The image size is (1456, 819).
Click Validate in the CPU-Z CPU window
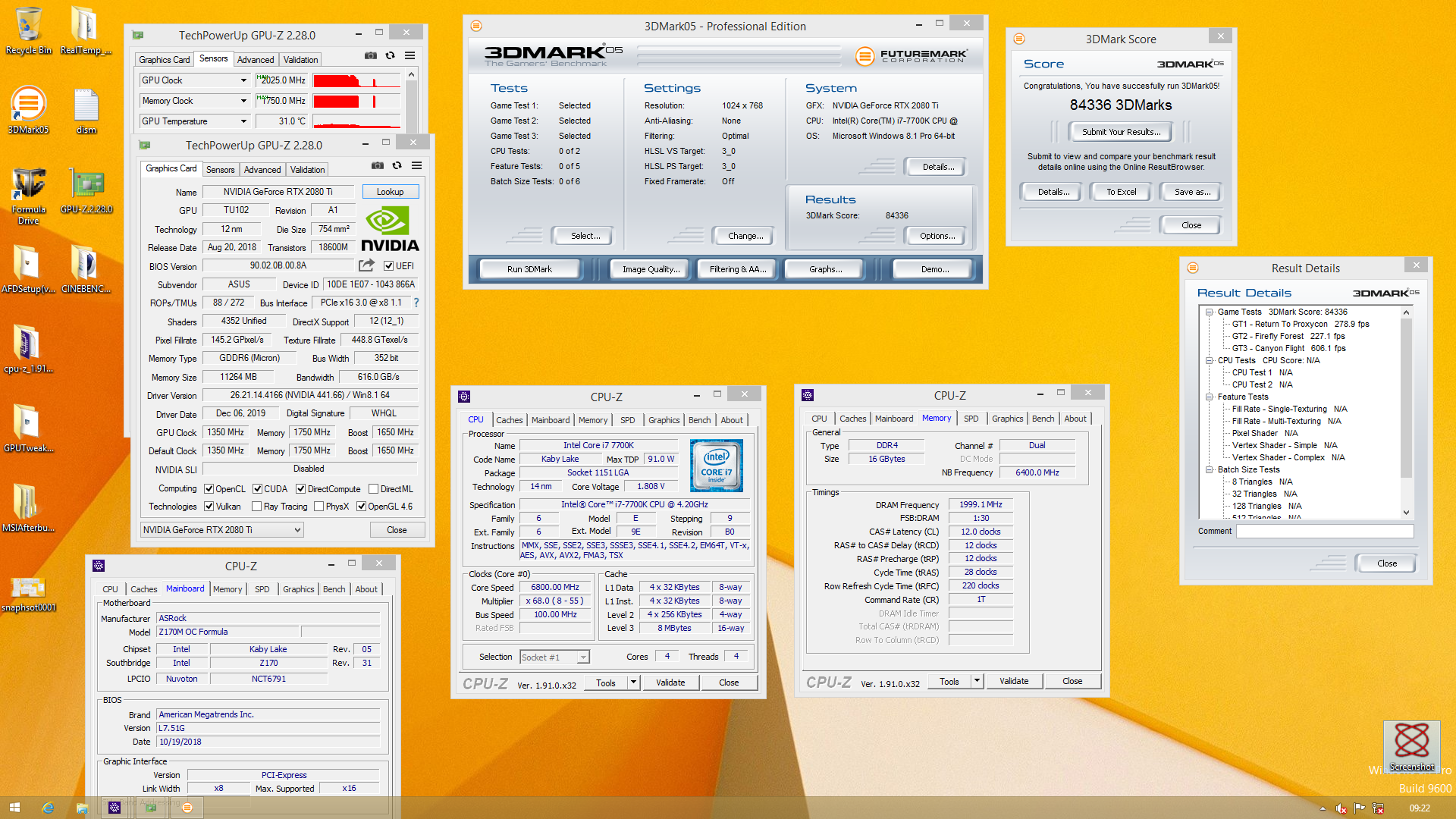670,682
